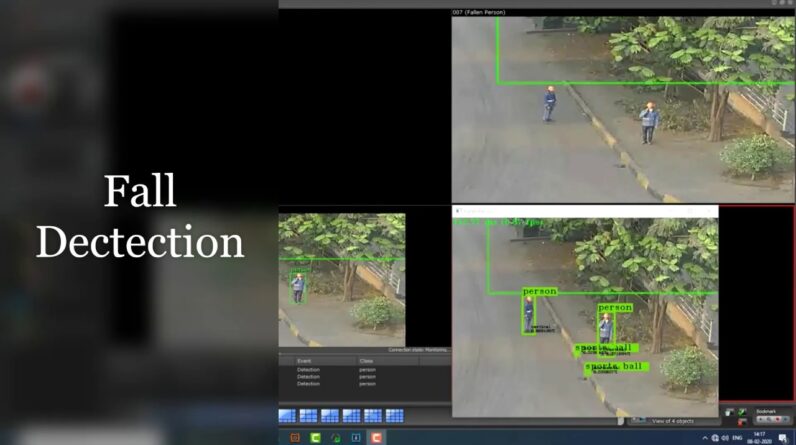Viewport: 796px width, 445px height.
Task: Select the fifth grid layout icon
Action: (x=373, y=416)
